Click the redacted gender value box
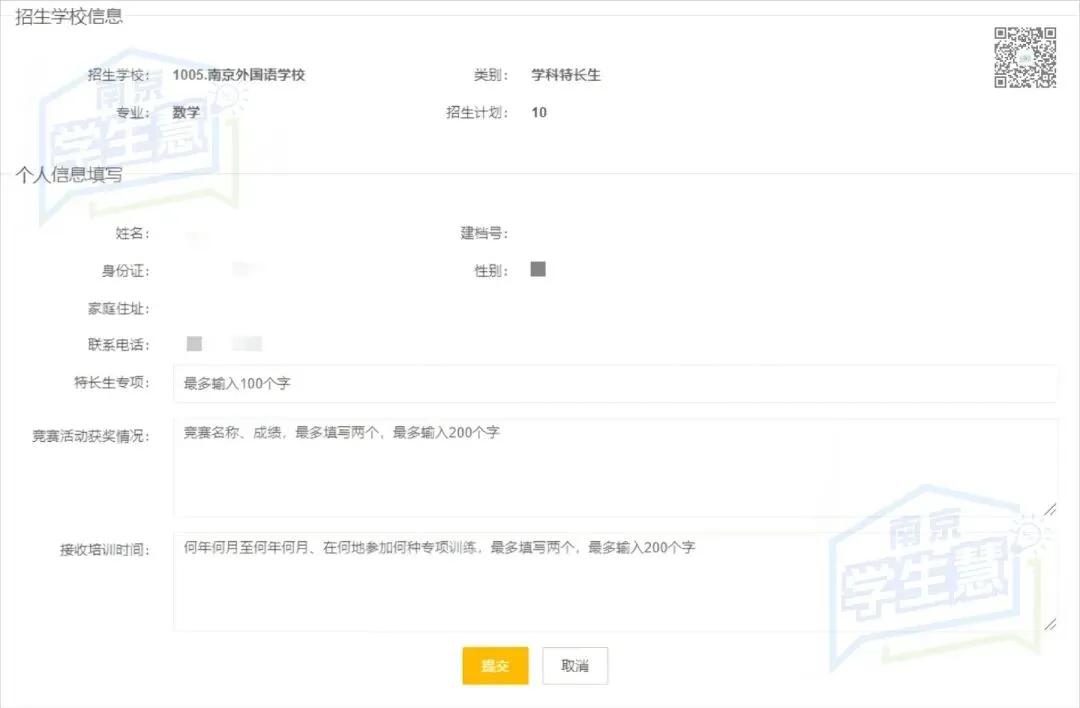 tap(538, 269)
